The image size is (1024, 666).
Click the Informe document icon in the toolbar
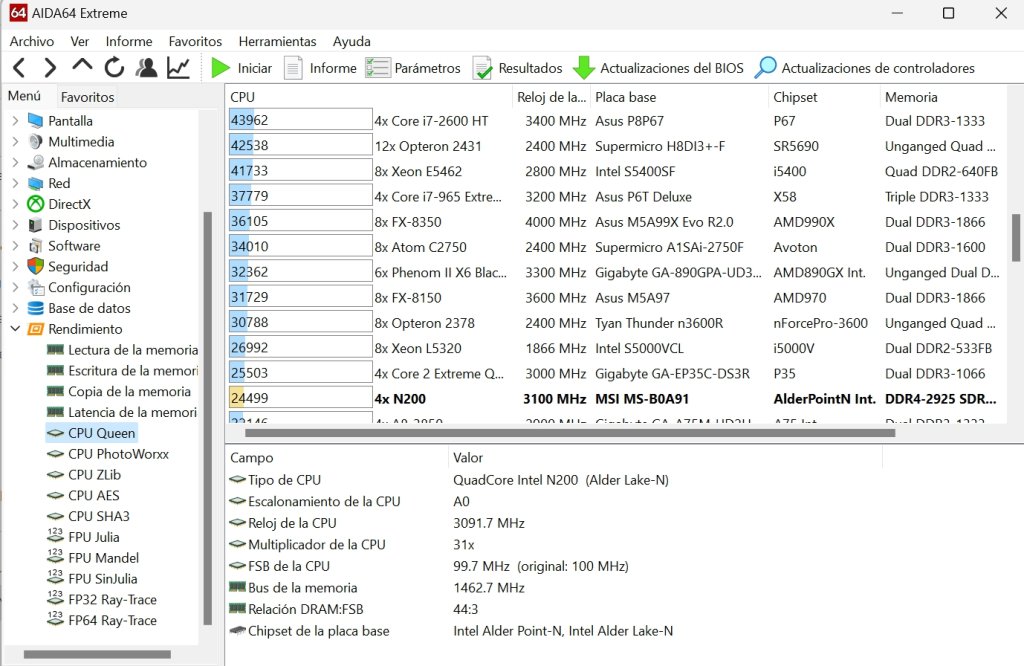pos(293,68)
